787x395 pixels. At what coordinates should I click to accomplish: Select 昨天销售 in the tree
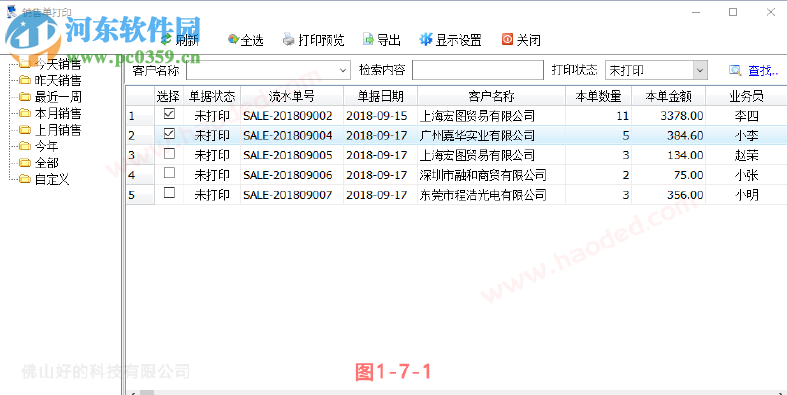[58, 80]
